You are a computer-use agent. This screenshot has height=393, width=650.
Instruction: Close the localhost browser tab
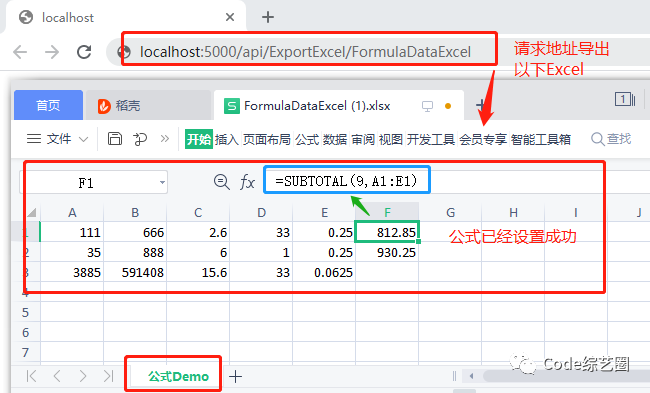[x=230, y=17]
